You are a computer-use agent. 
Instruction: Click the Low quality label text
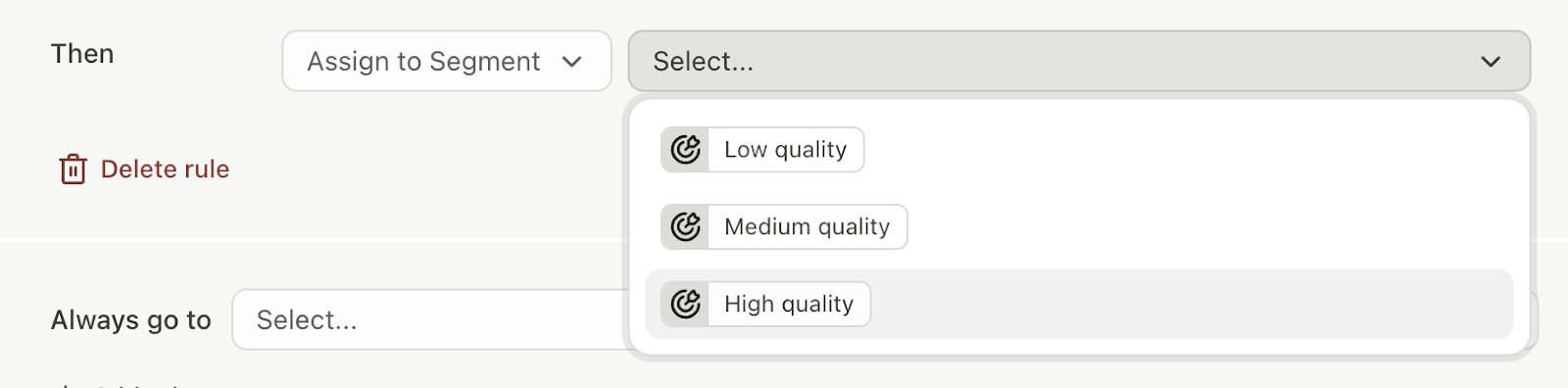point(785,150)
